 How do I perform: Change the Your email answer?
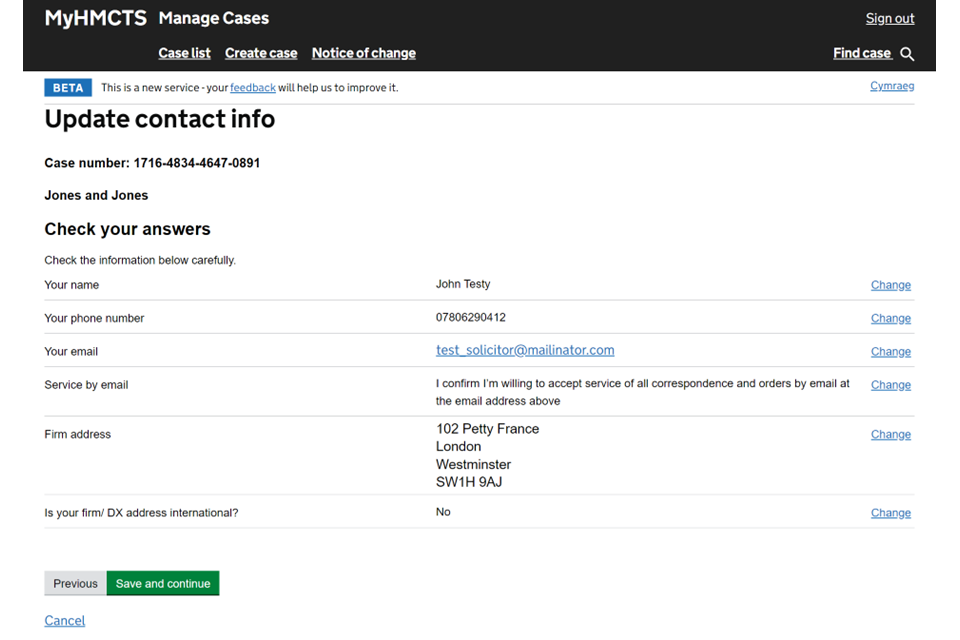point(890,351)
